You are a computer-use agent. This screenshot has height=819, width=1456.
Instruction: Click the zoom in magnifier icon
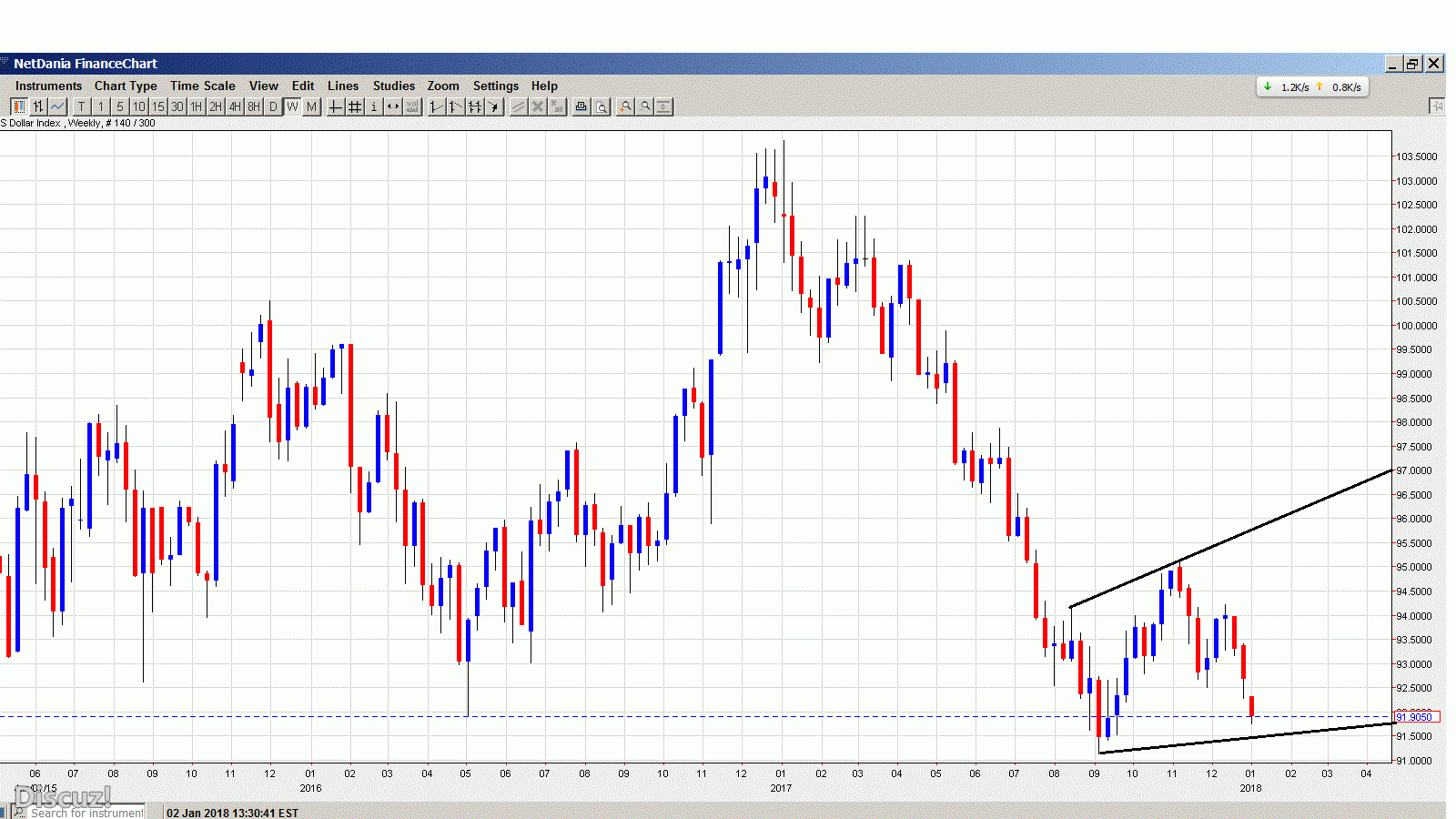(x=625, y=106)
